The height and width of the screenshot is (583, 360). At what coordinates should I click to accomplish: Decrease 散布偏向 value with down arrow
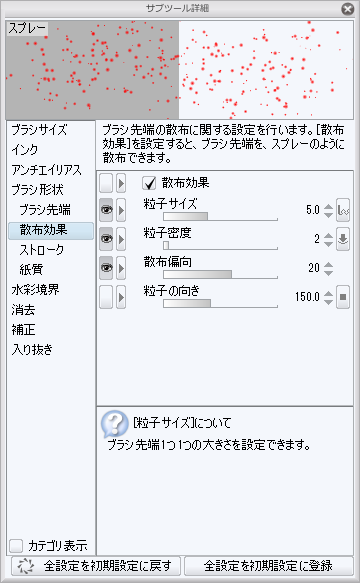point(328,272)
